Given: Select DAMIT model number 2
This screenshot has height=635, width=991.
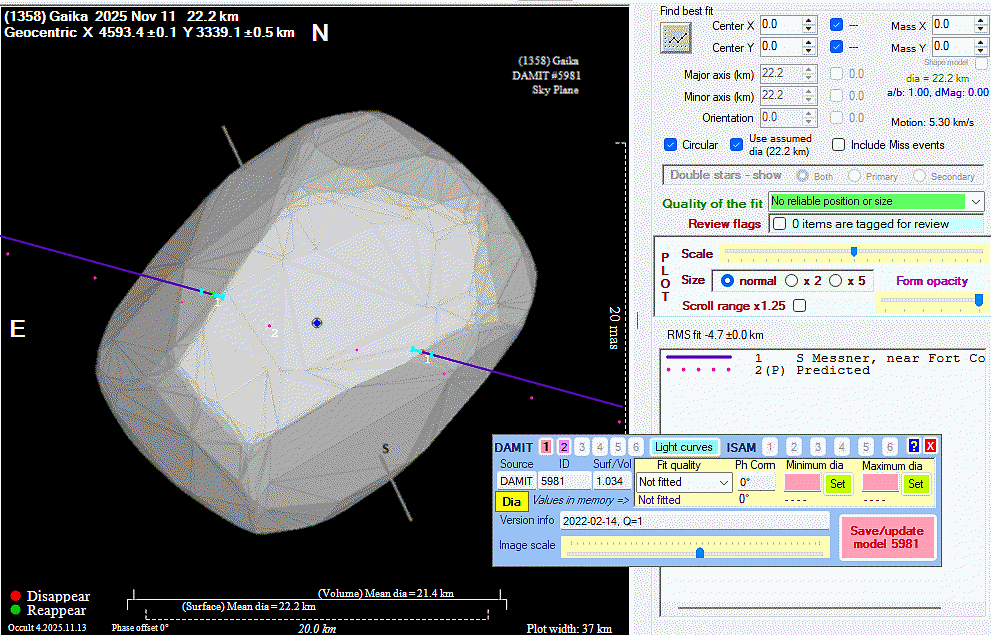Looking at the screenshot, I should coord(563,447).
